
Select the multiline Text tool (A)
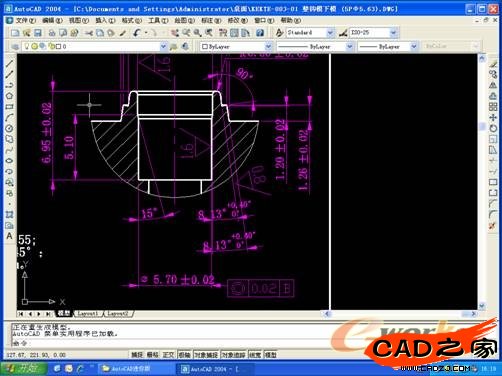point(9,236)
